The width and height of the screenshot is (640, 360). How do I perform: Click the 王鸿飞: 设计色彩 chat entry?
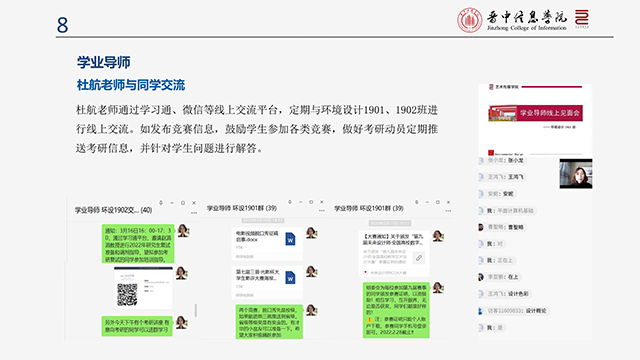tap(508, 294)
